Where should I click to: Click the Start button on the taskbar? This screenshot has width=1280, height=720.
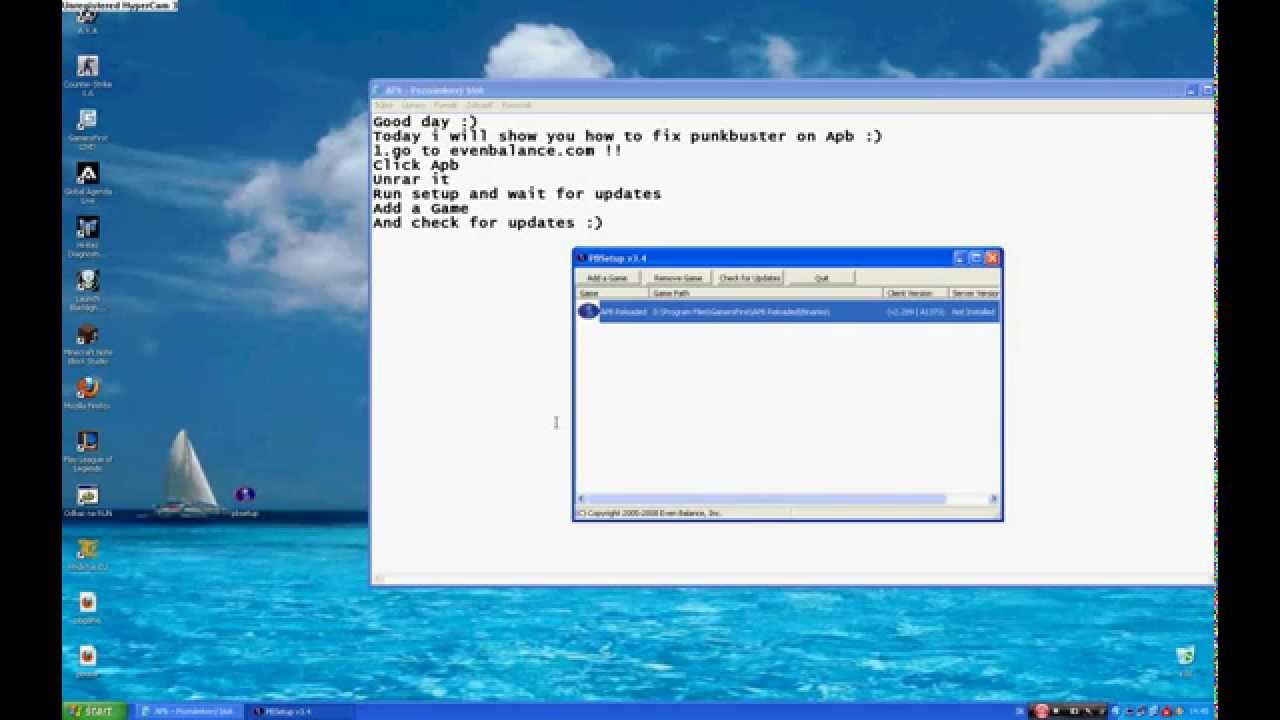pos(94,711)
